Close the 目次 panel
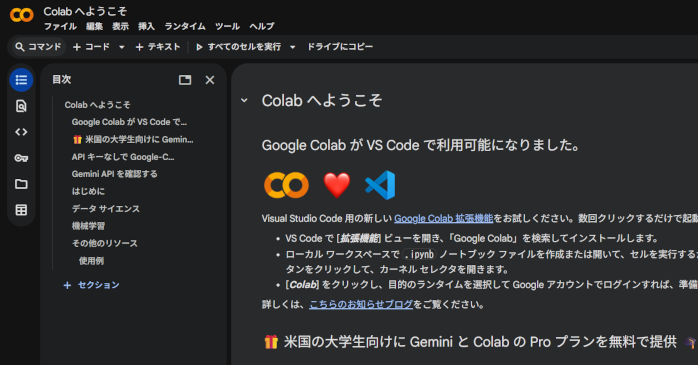 [x=210, y=80]
